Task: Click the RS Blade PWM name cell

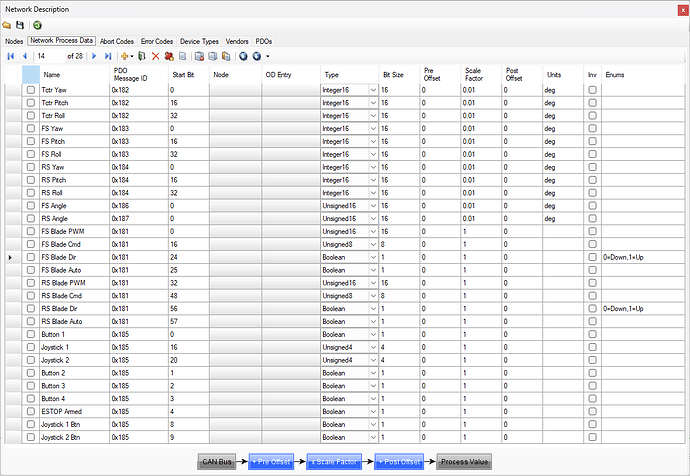Action: point(74,283)
